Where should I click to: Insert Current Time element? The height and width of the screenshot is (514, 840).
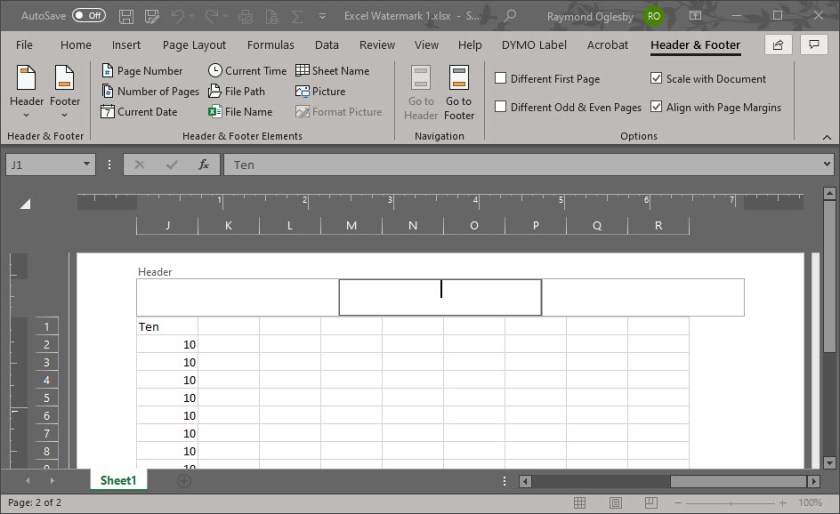[x=247, y=71]
